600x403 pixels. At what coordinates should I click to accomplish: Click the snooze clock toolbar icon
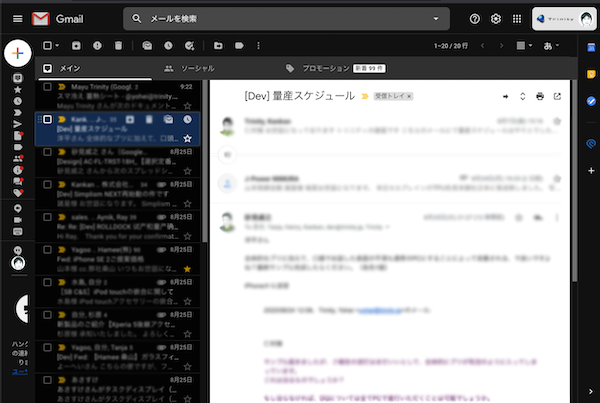click(169, 46)
